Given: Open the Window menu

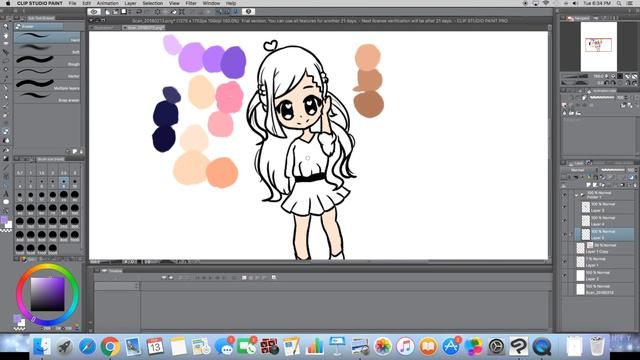Looking at the screenshot, I should pyautogui.click(x=211, y=3).
